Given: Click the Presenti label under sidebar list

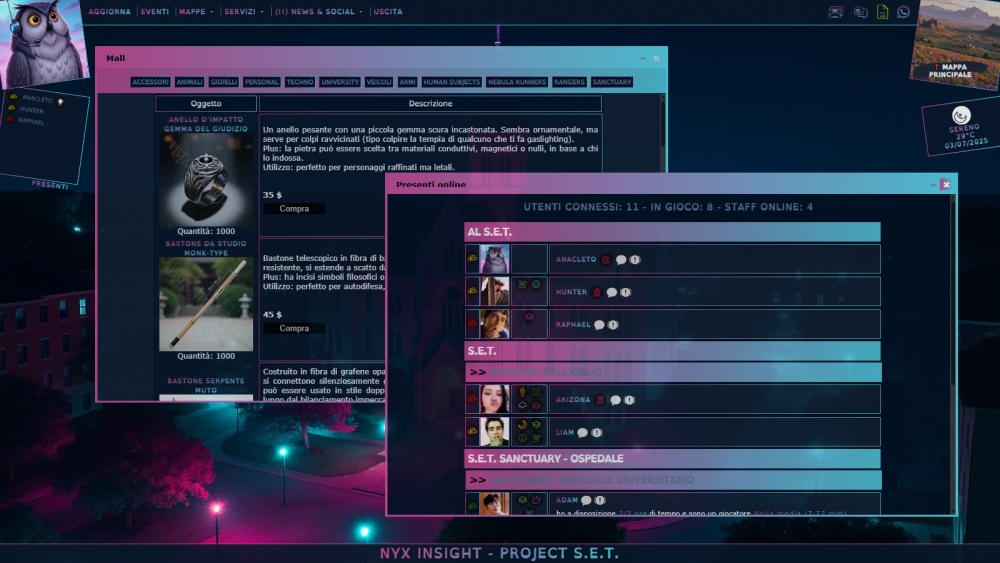Looking at the screenshot, I should click(50, 185).
